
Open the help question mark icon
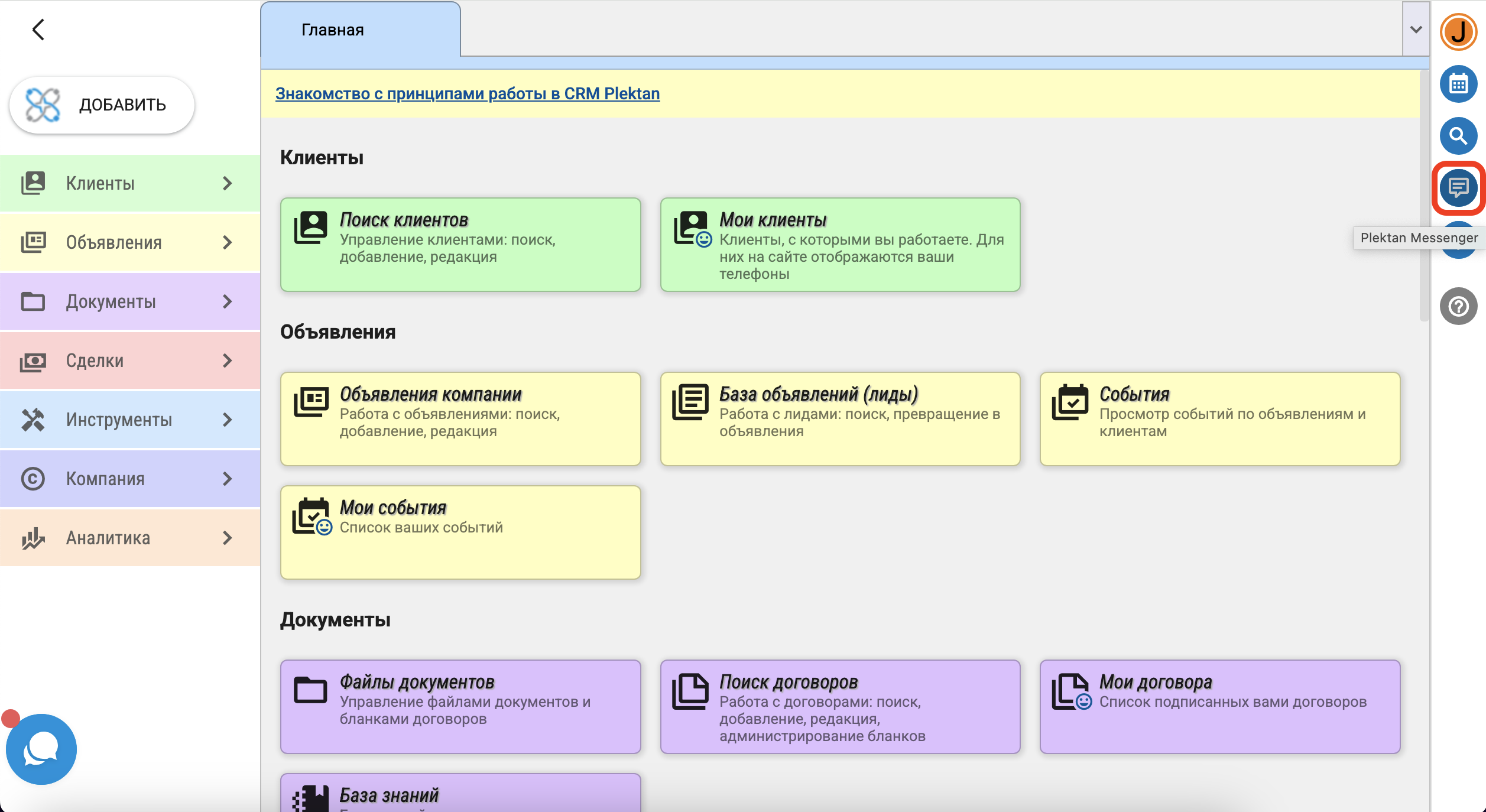pos(1458,306)
